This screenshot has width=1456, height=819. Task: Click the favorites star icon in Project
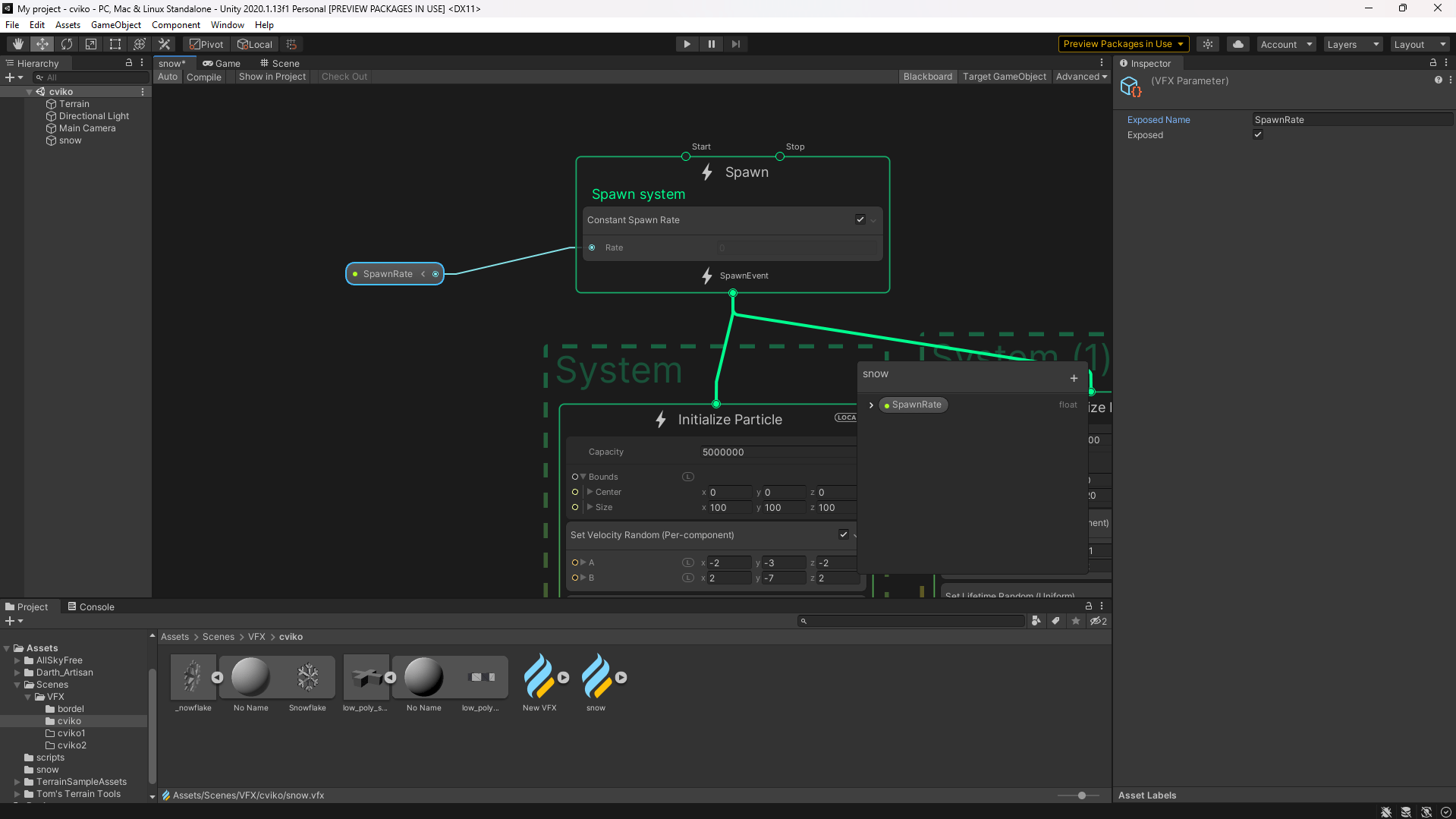1075,621
